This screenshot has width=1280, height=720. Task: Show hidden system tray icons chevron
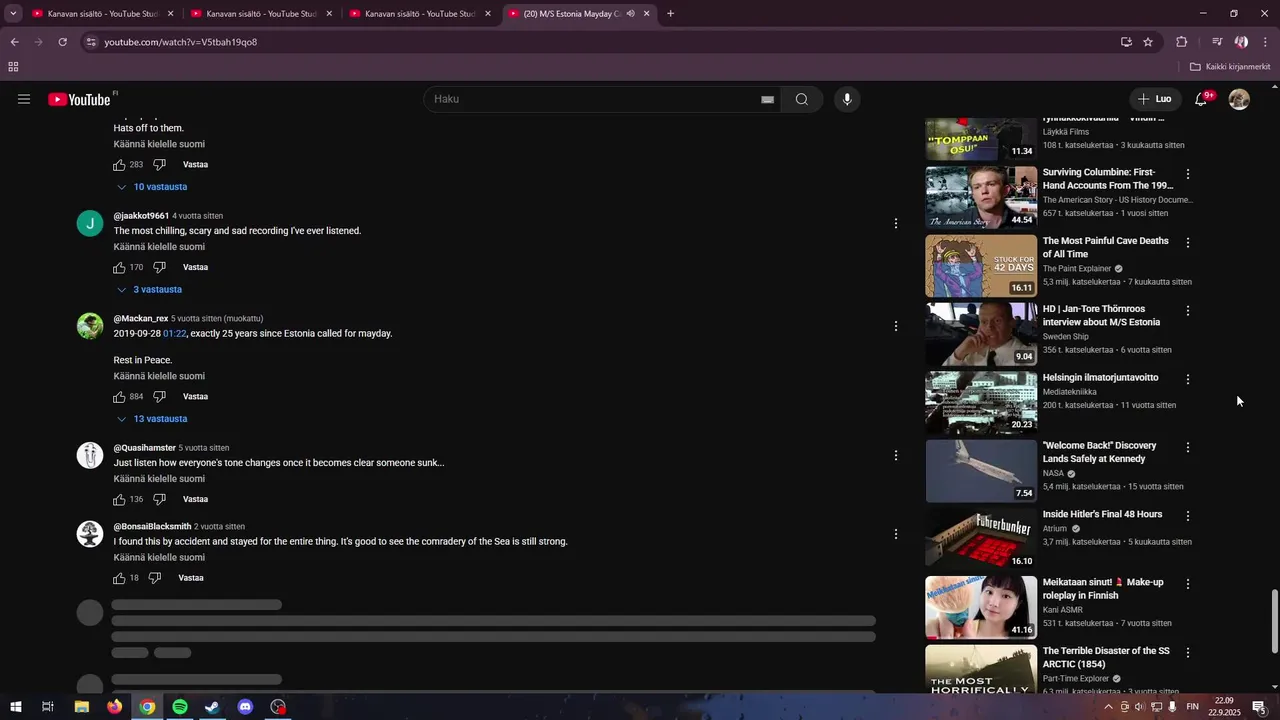click(x=1108, y=707)
